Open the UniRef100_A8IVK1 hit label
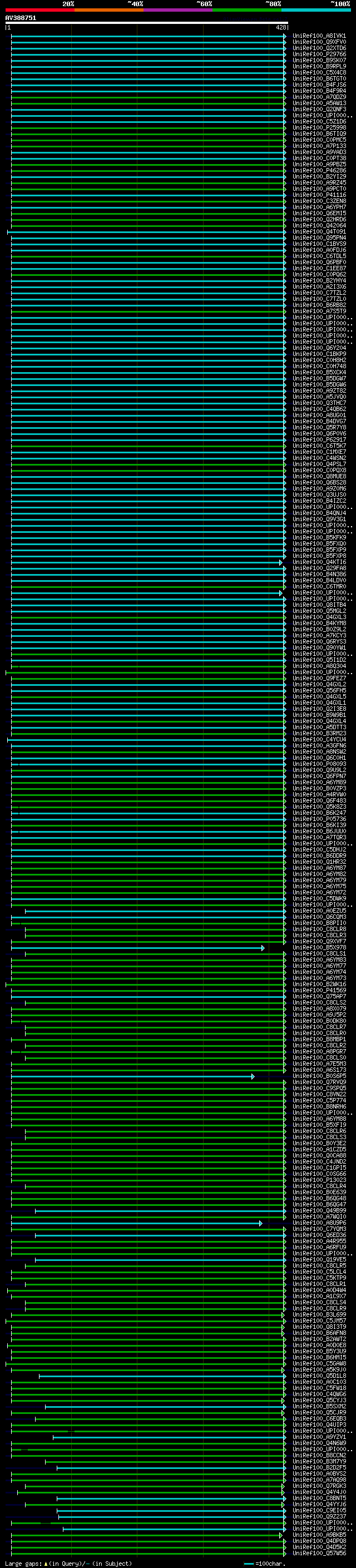 point(319,36)
